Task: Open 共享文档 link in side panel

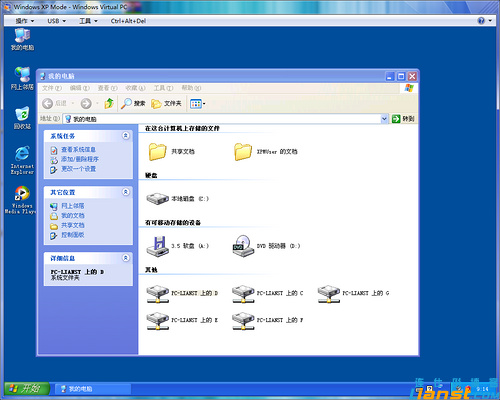Action: pos(73,225)
